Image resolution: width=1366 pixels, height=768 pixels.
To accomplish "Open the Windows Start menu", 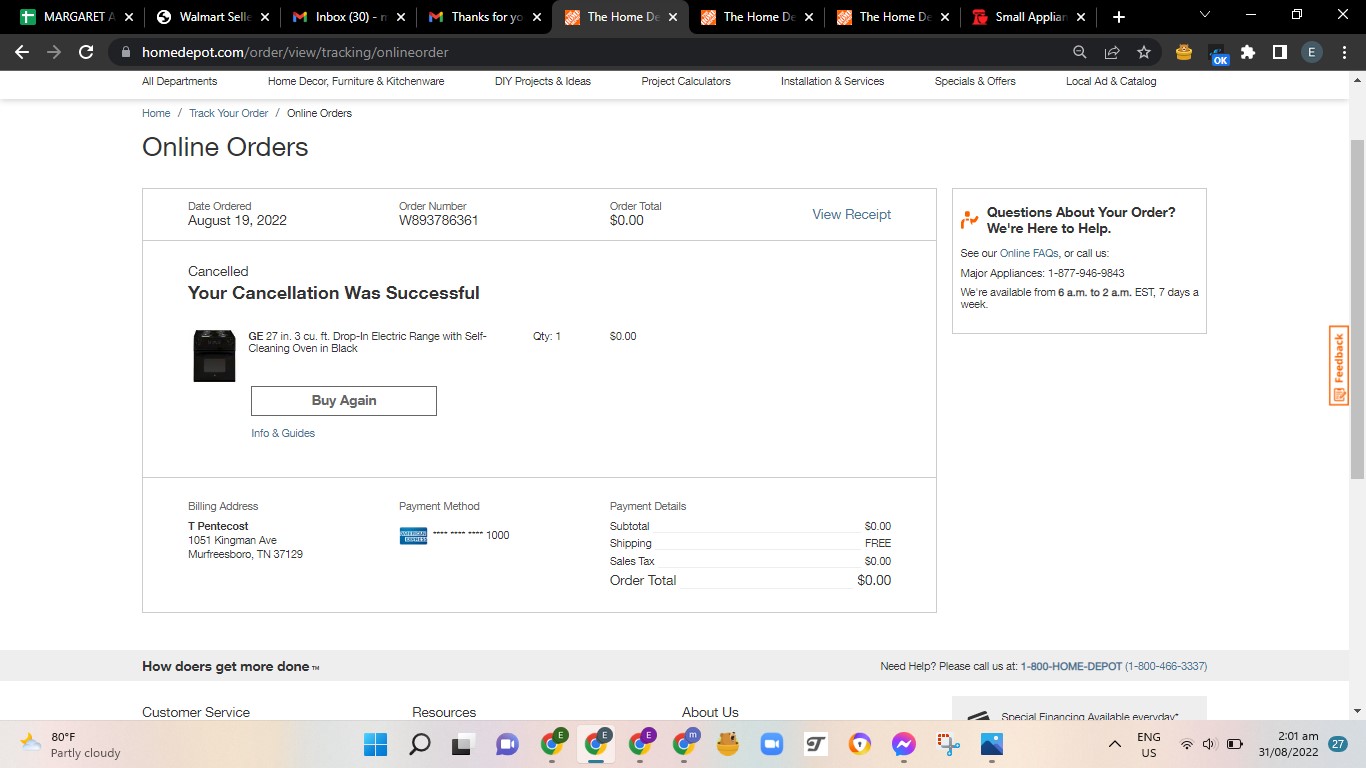I will (x=376, y=744).
